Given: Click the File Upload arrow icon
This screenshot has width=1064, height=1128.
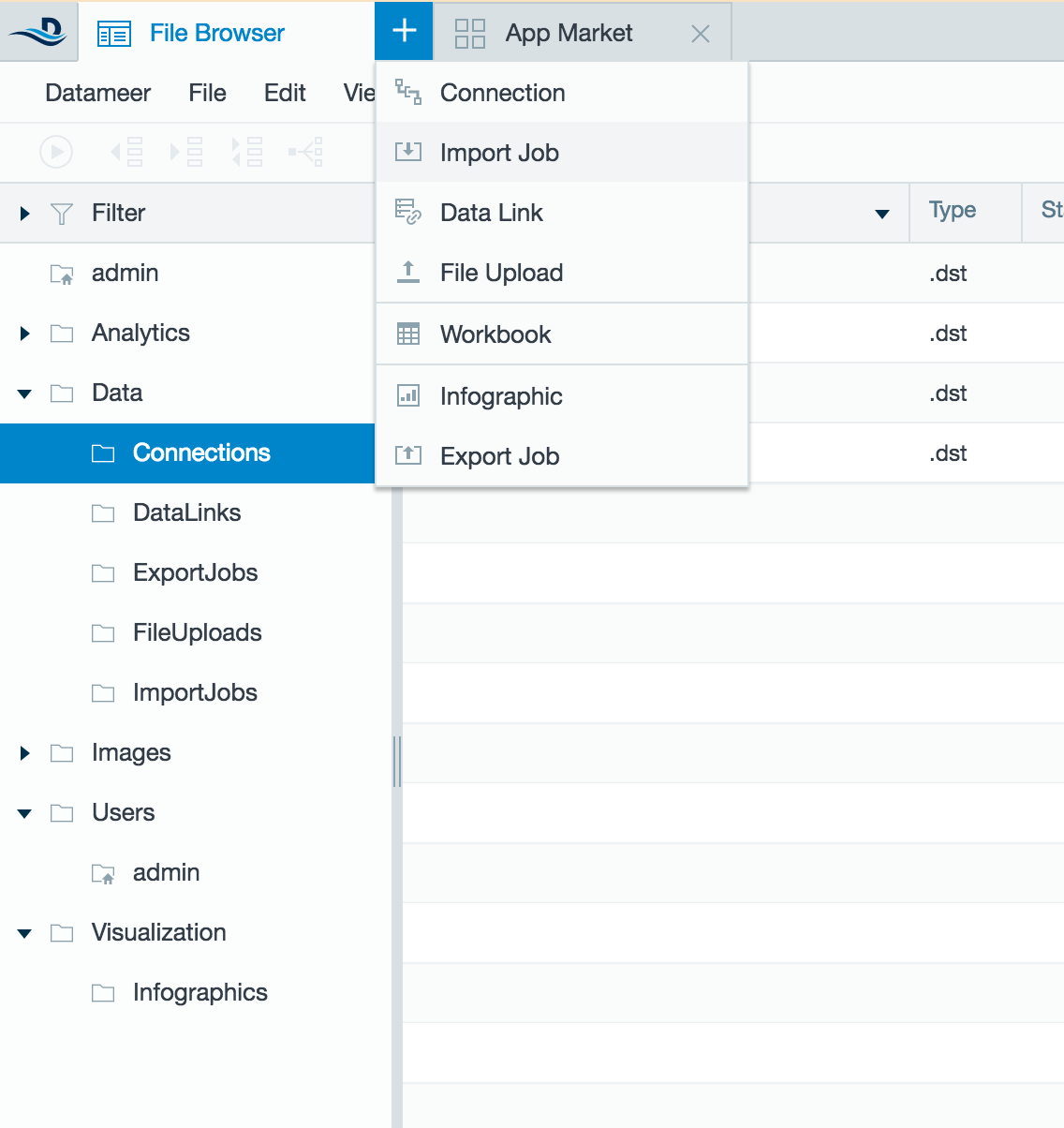Looking at the screenshot, I should click(408, 272).
